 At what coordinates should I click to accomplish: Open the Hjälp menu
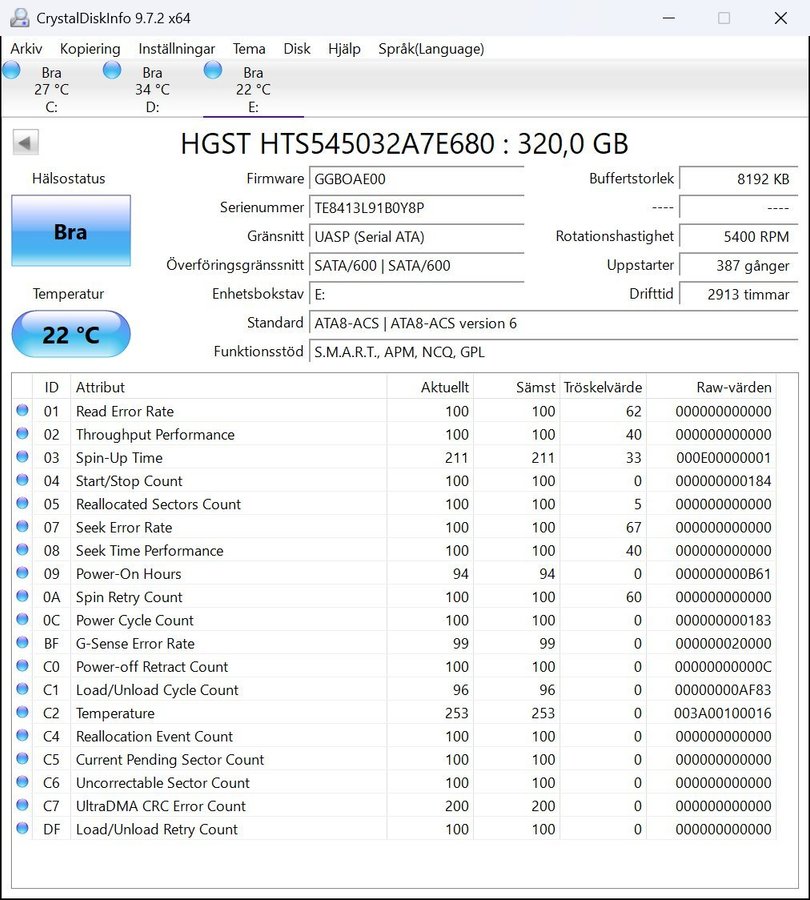click(344, 48)
